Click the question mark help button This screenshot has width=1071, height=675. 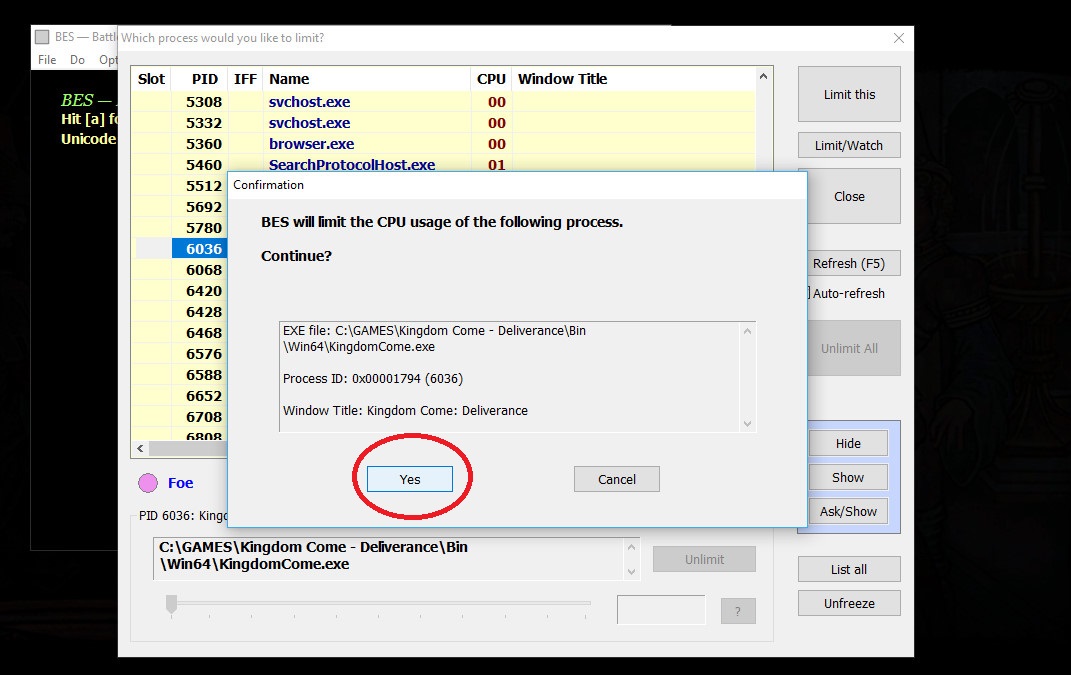point(738,611)
